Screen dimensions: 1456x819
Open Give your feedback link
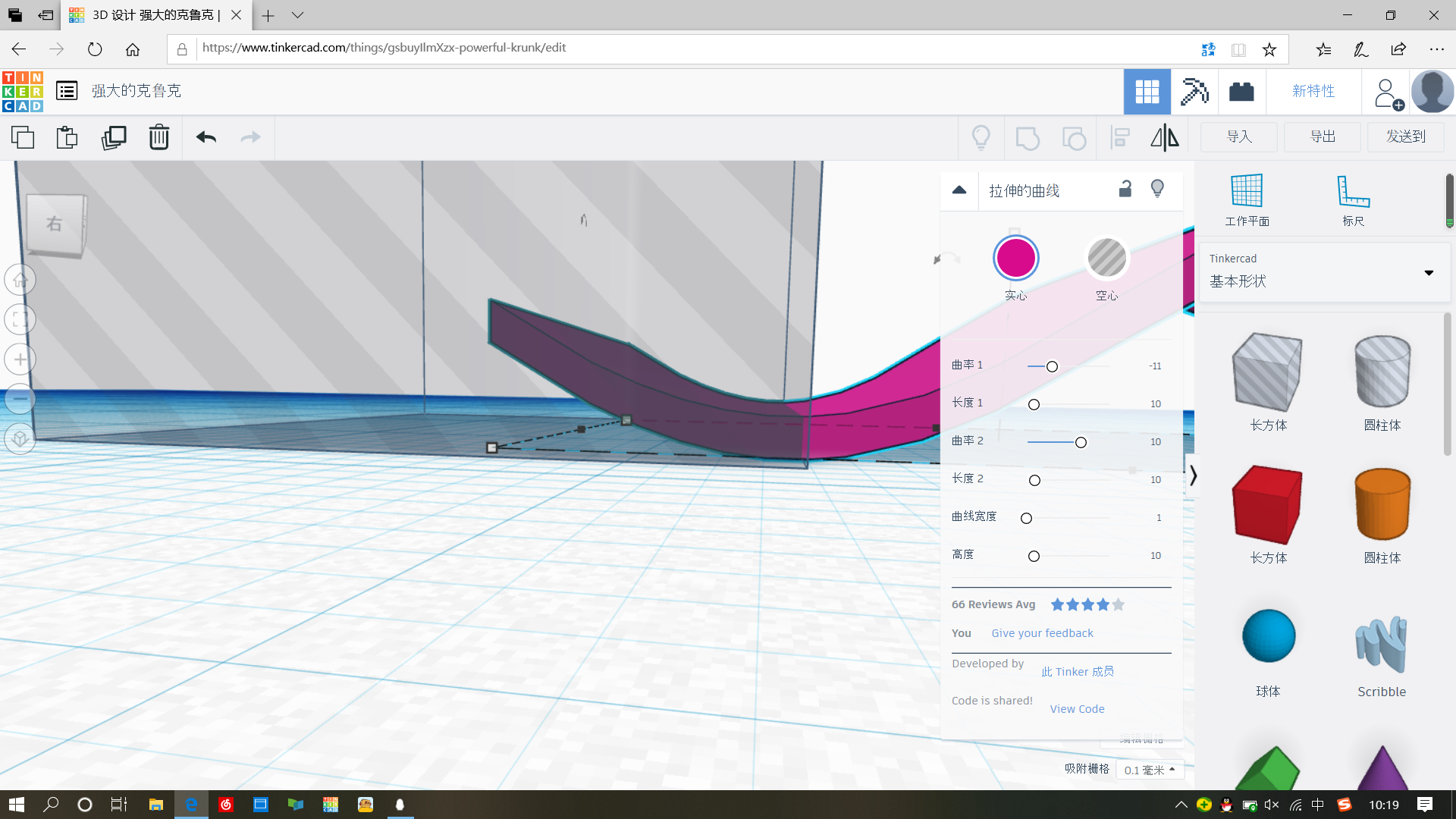tap(1042, 633)
